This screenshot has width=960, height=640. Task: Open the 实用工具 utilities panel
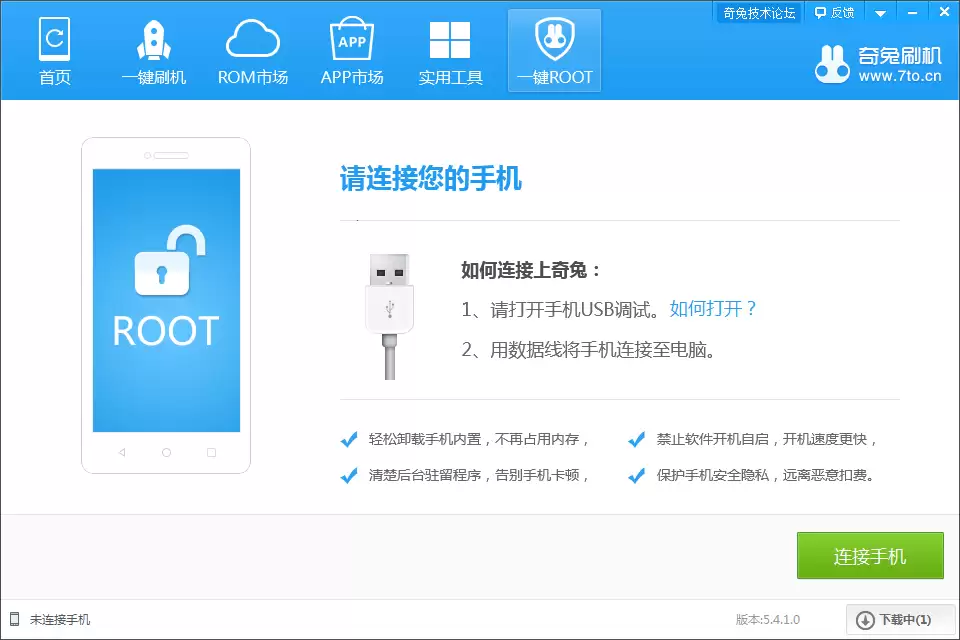click(452, 50)
